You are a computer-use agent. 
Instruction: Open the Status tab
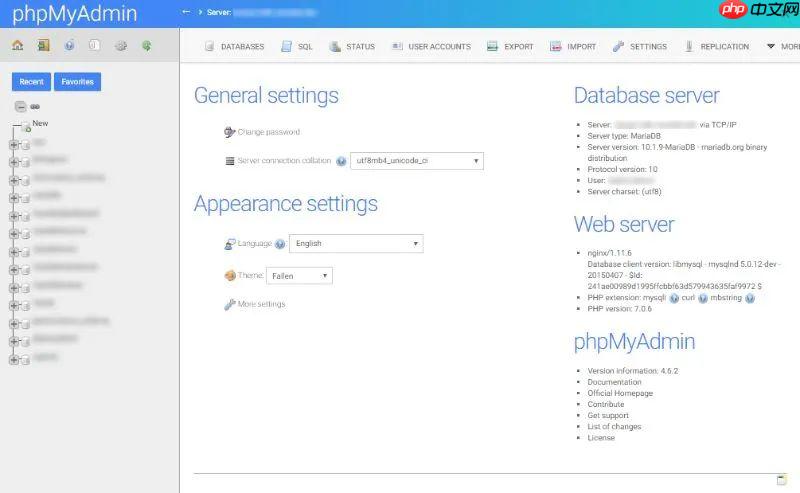point(352,46)
